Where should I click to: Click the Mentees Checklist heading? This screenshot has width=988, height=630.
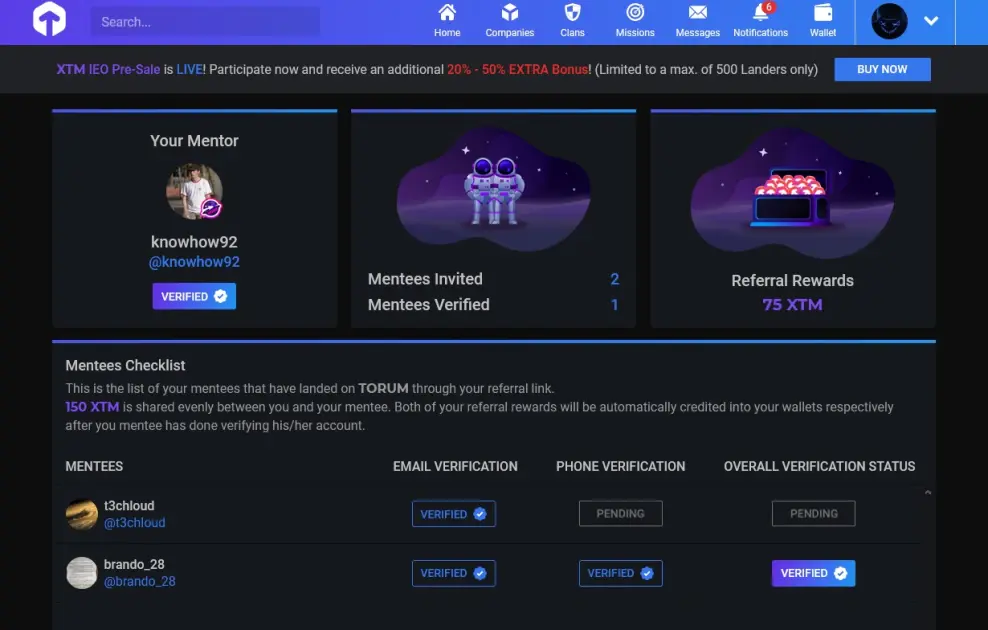coord(125,365)
